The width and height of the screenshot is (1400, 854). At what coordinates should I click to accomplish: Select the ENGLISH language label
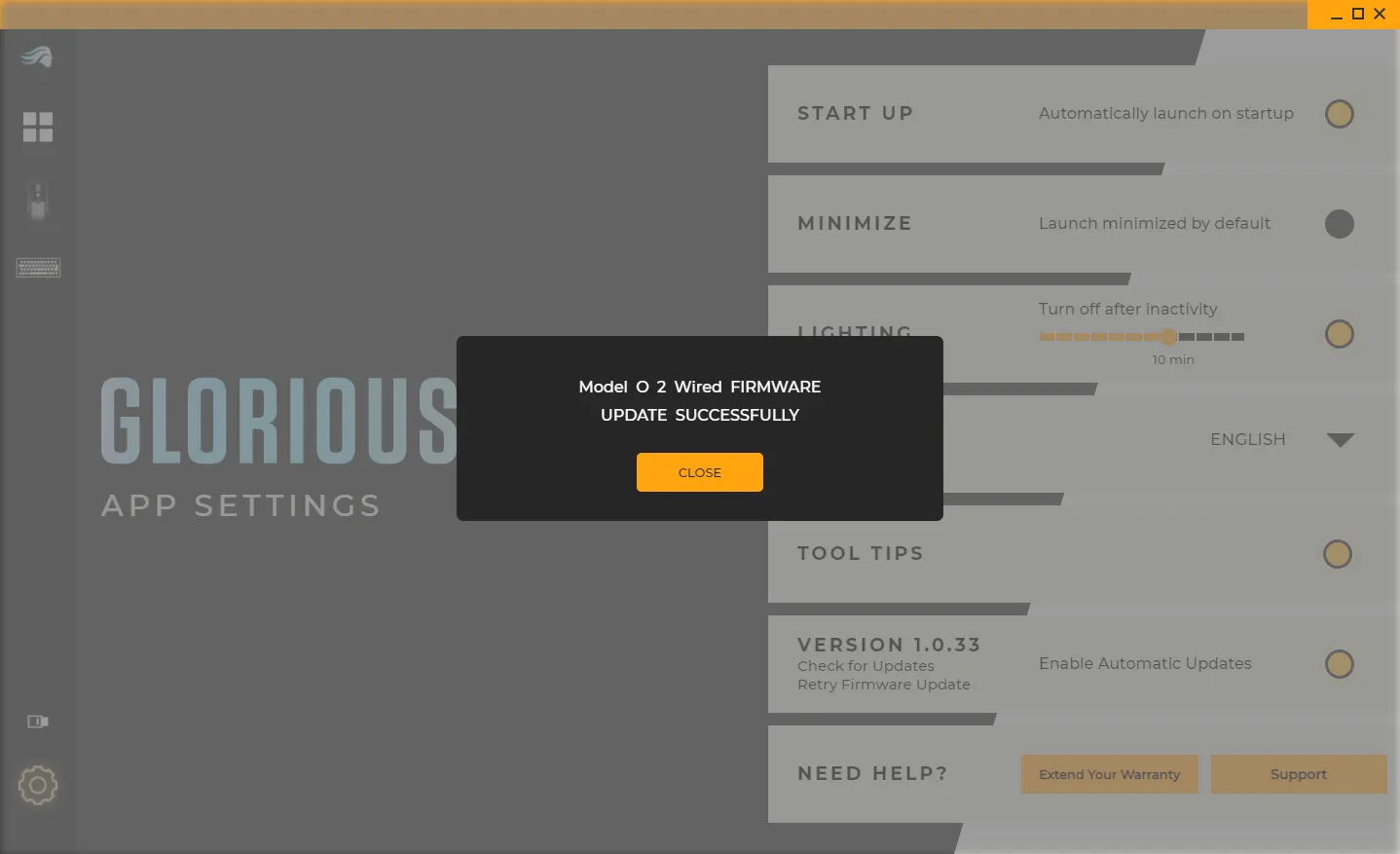1248,440
